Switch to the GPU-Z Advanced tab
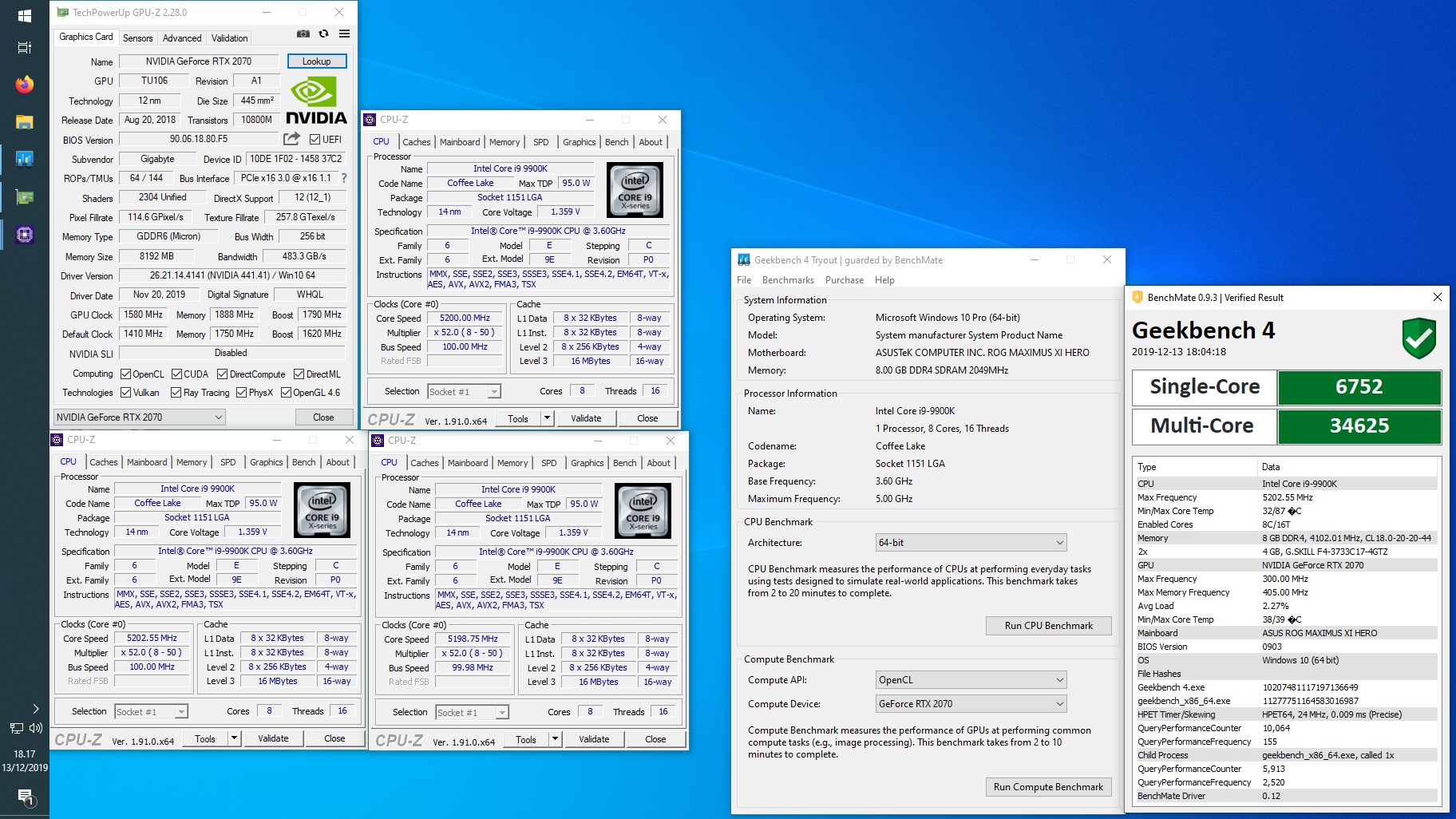This screenshot has width=1456, height=819. click(182, 38)
